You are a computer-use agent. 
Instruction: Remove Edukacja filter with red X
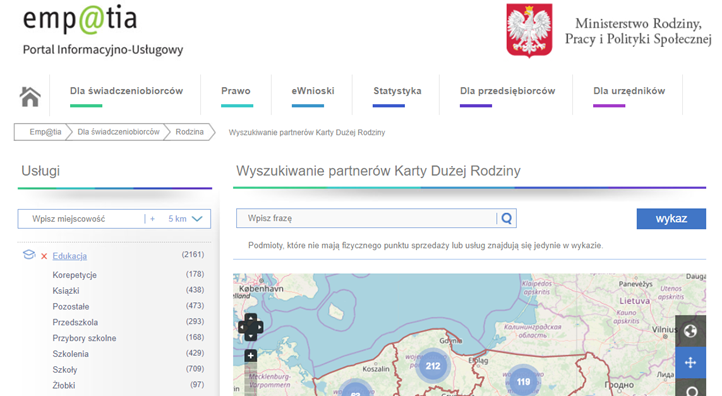tap(44, 256)
